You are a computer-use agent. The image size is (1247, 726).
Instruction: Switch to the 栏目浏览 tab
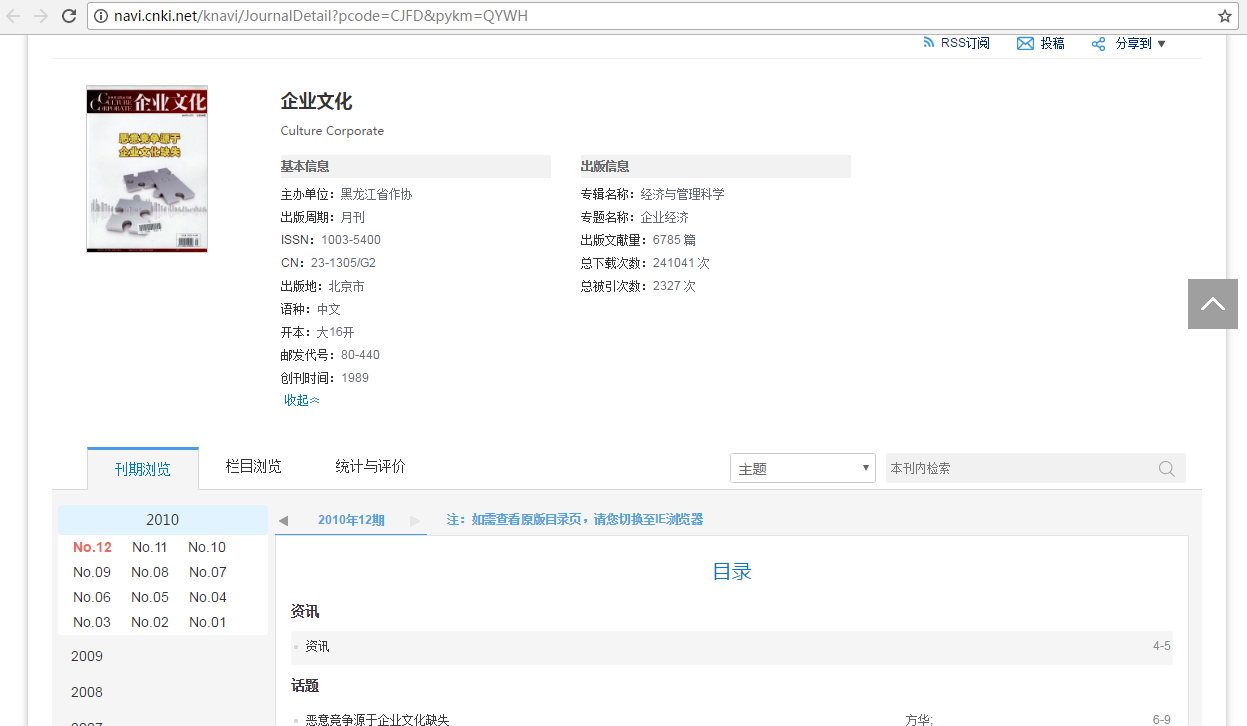click(x=253, y=466)
